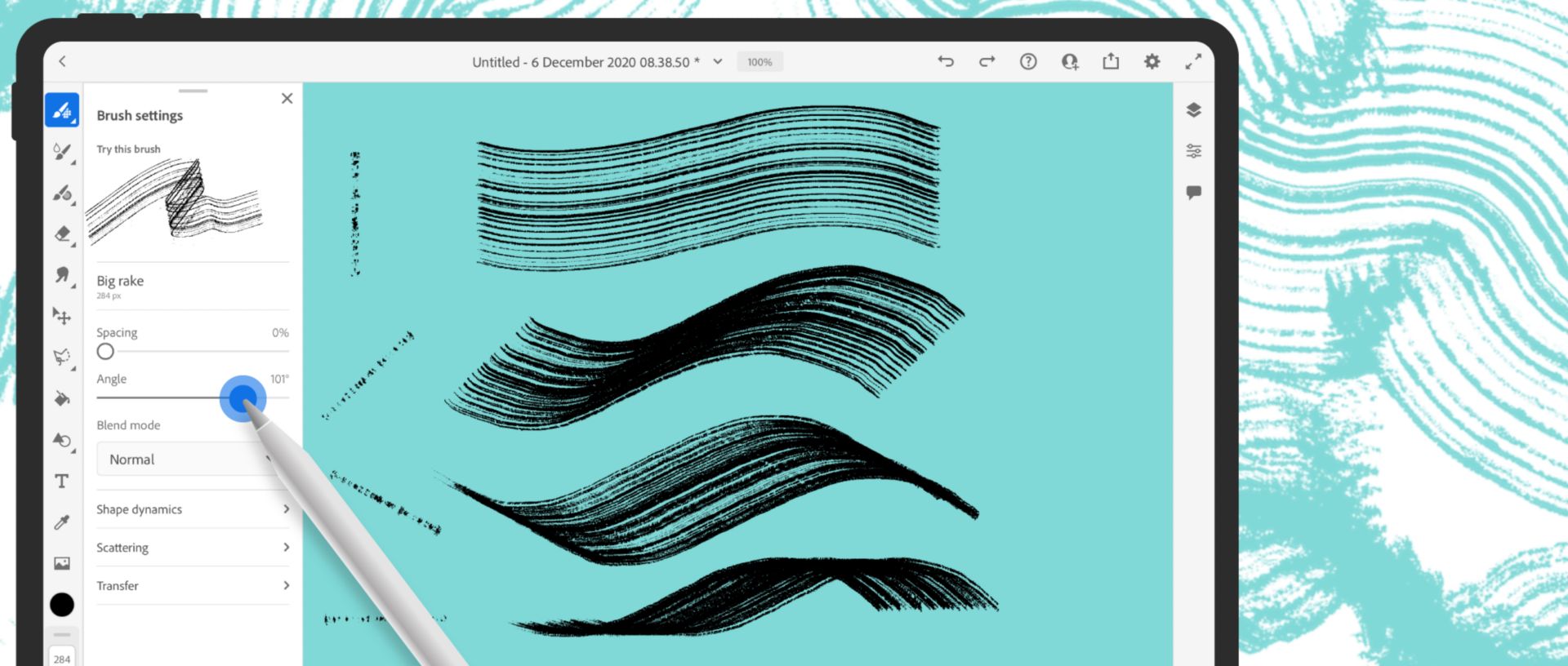Click the Big rake brush name
Image resolution: width=1568 pixels, height=666 pixels.
pyautogui.click(x=120, y=281)
